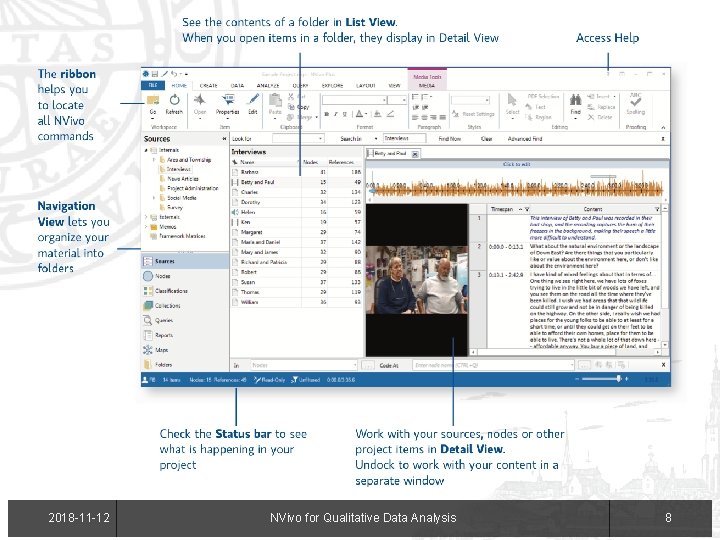
Task: Click the Replace icon in Editing group
Action: 591,107
